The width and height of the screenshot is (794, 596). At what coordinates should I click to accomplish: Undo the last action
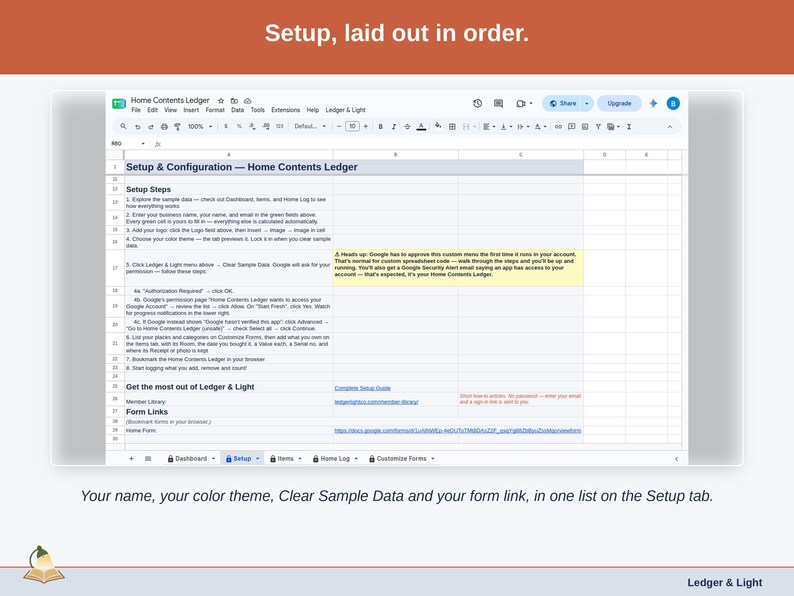coord(137,127)
